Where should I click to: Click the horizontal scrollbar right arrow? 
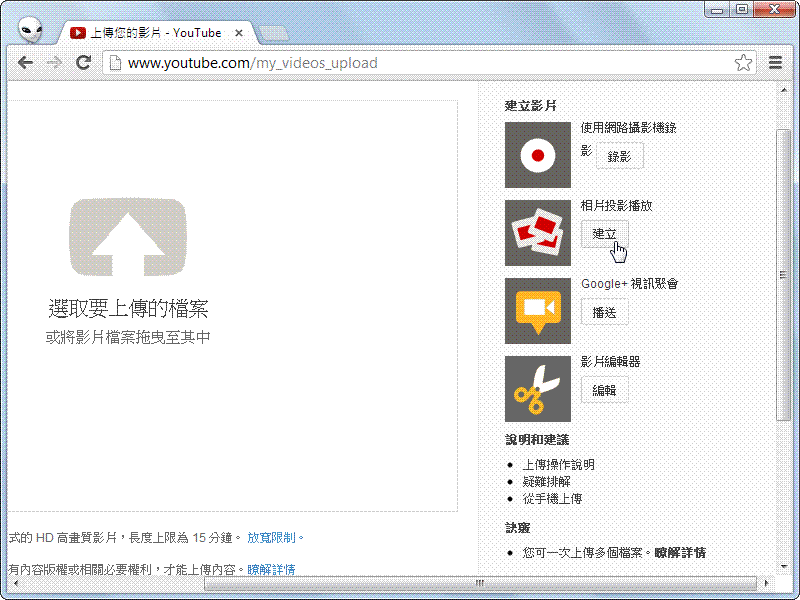[766, 583]
